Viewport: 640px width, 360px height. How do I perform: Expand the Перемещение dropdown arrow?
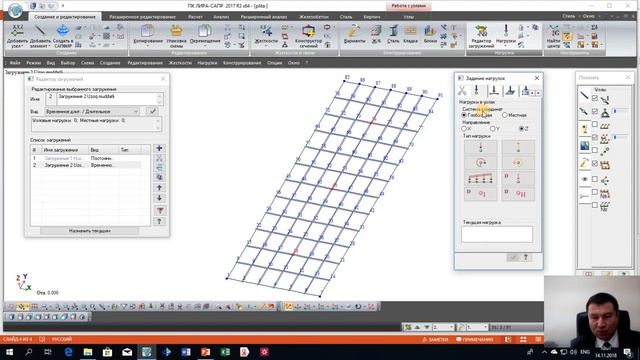pos(205,46)
